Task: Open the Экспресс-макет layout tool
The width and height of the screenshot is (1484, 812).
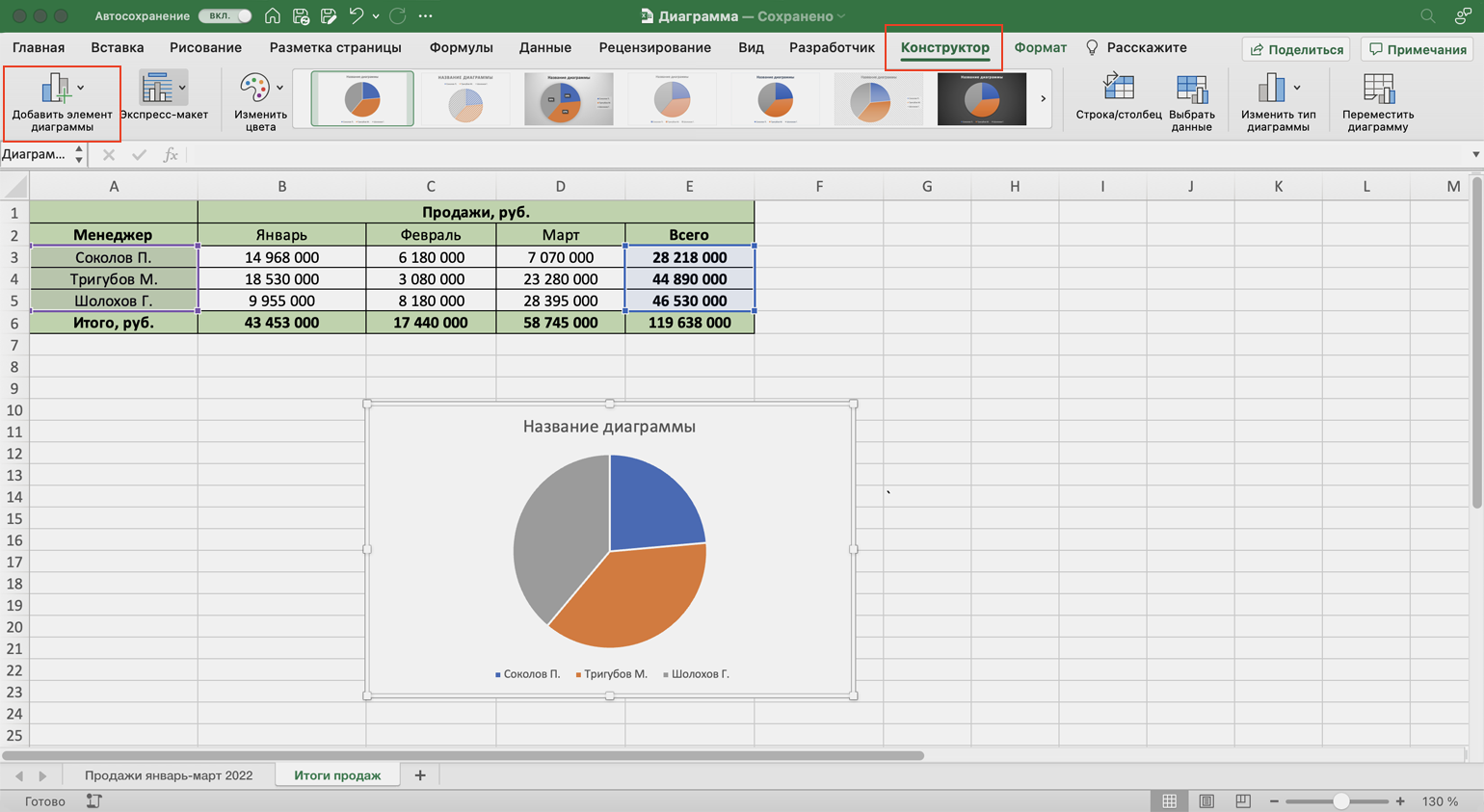Action: click(159, 89)
